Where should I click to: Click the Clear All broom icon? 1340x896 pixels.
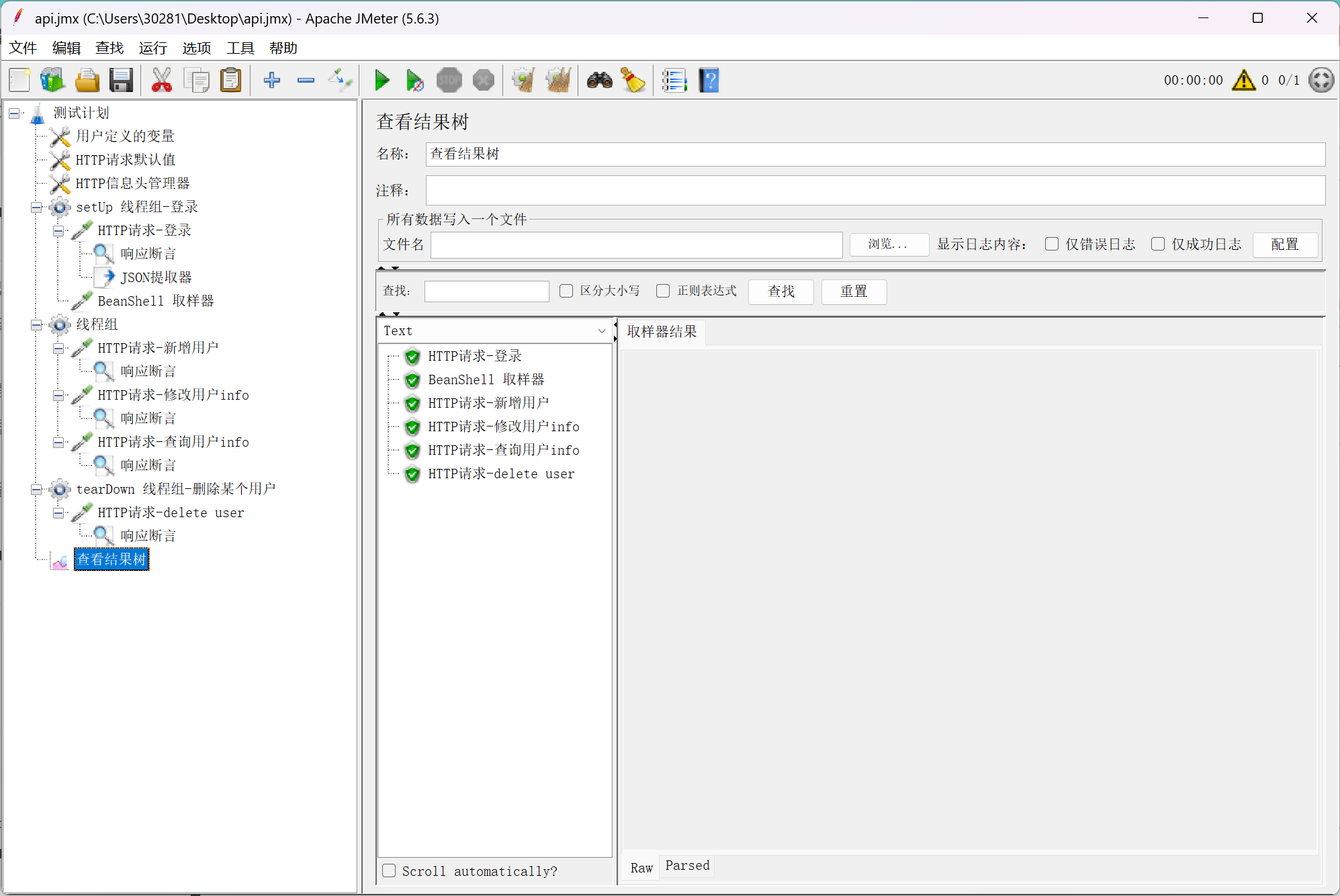coord(557,81)
